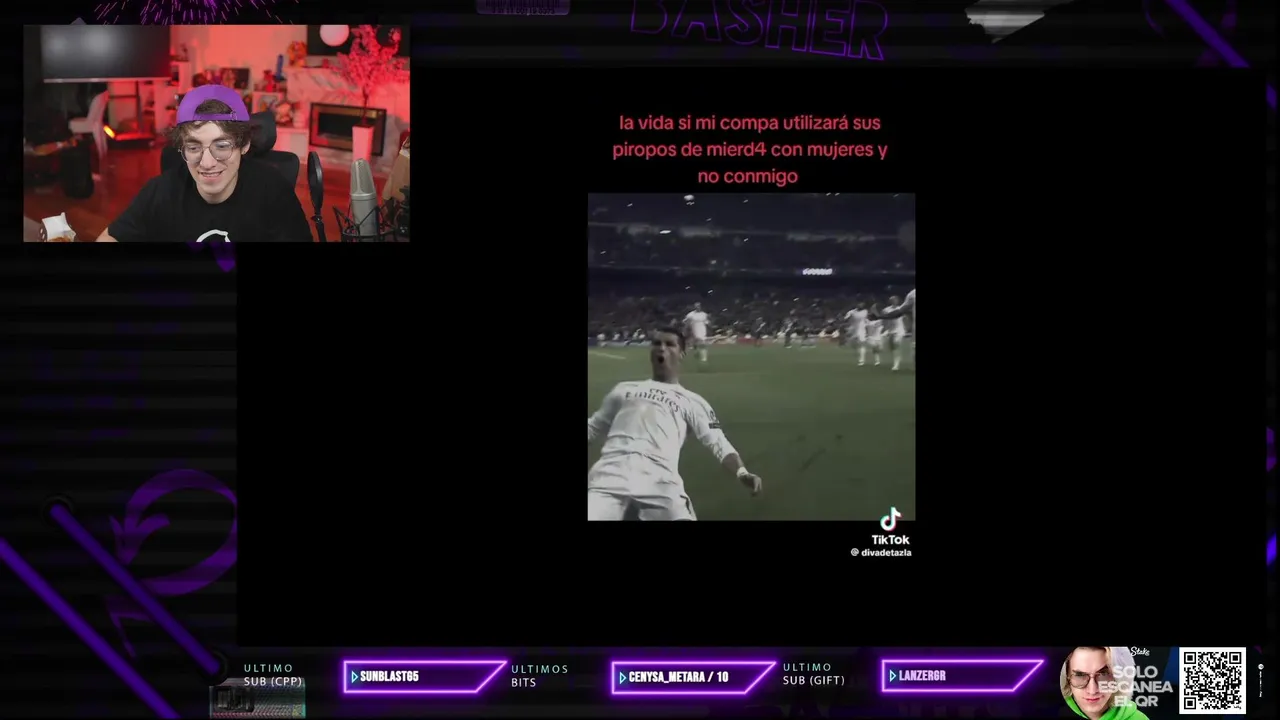This screenshot has width=1280, height=720.
Task: Click the 'ULTIMO SUB (GIFT)' label
Action: coord(813,674)
